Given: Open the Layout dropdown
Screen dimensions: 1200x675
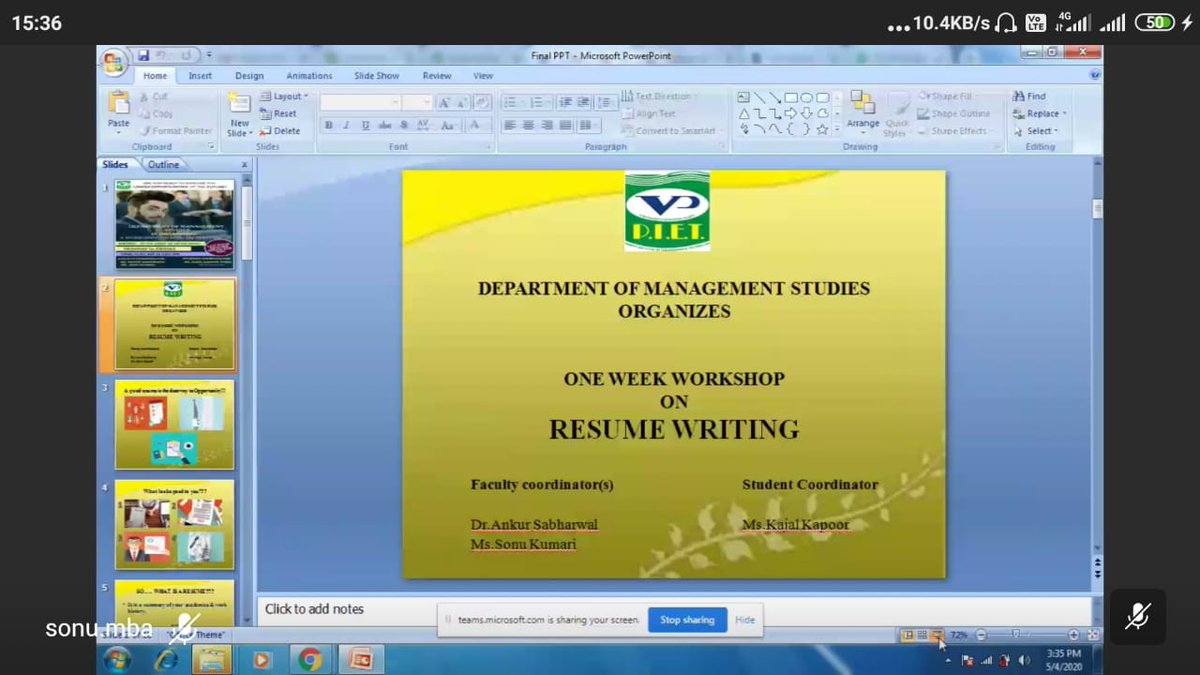Looking at the screenshot, I should tap(284, 97).
